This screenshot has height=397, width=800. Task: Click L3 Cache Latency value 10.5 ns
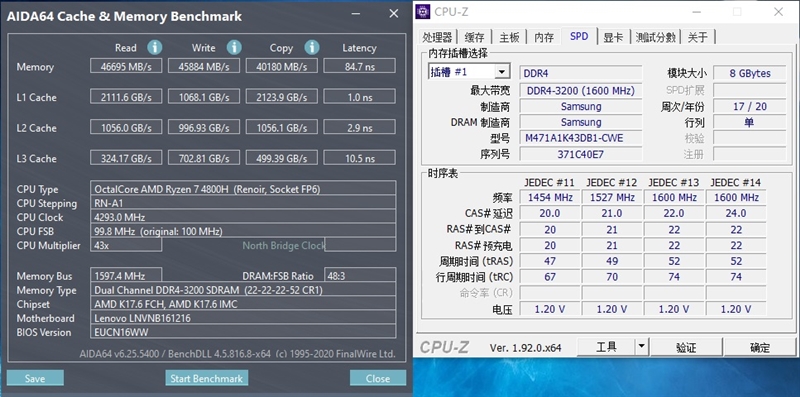360,158
